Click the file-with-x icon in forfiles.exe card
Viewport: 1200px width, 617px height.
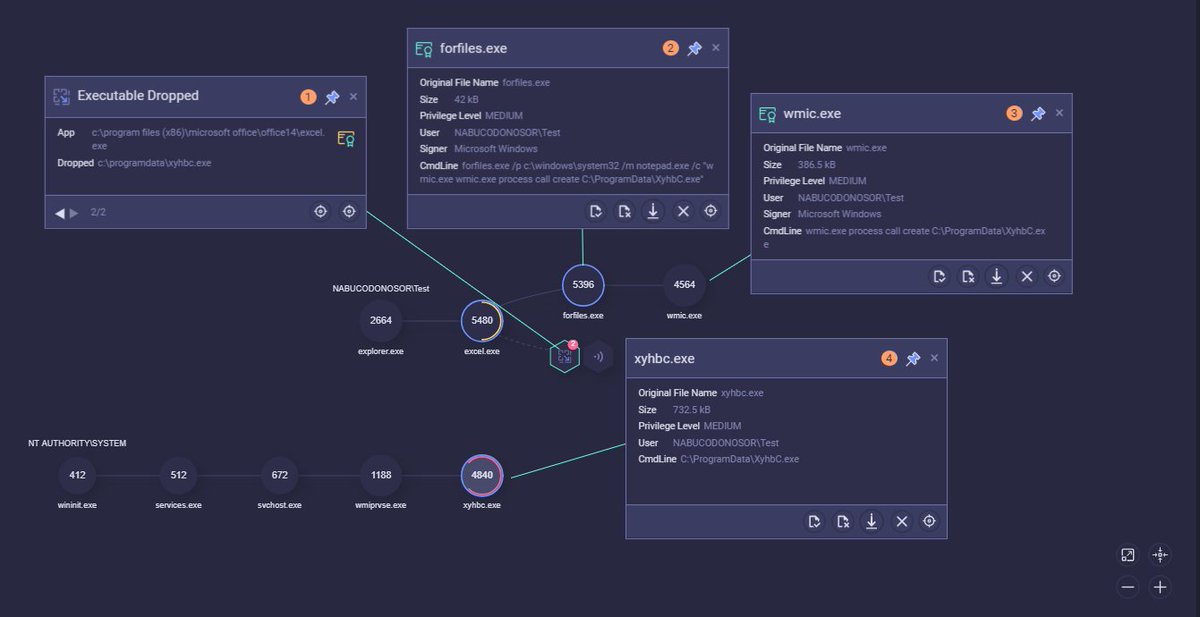(x=625, y=211)
